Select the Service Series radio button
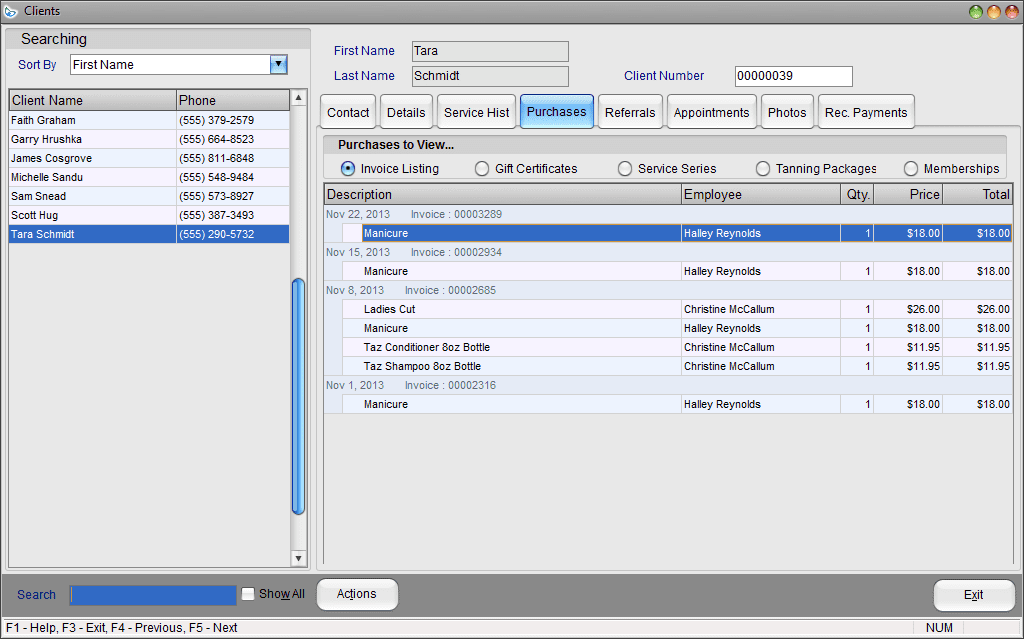Viewport: 1024px width, 639px height. [625, 169]
